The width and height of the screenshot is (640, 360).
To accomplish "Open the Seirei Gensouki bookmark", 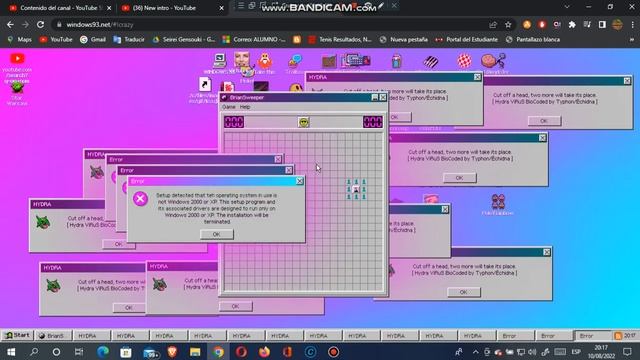I will click(184, 40).
